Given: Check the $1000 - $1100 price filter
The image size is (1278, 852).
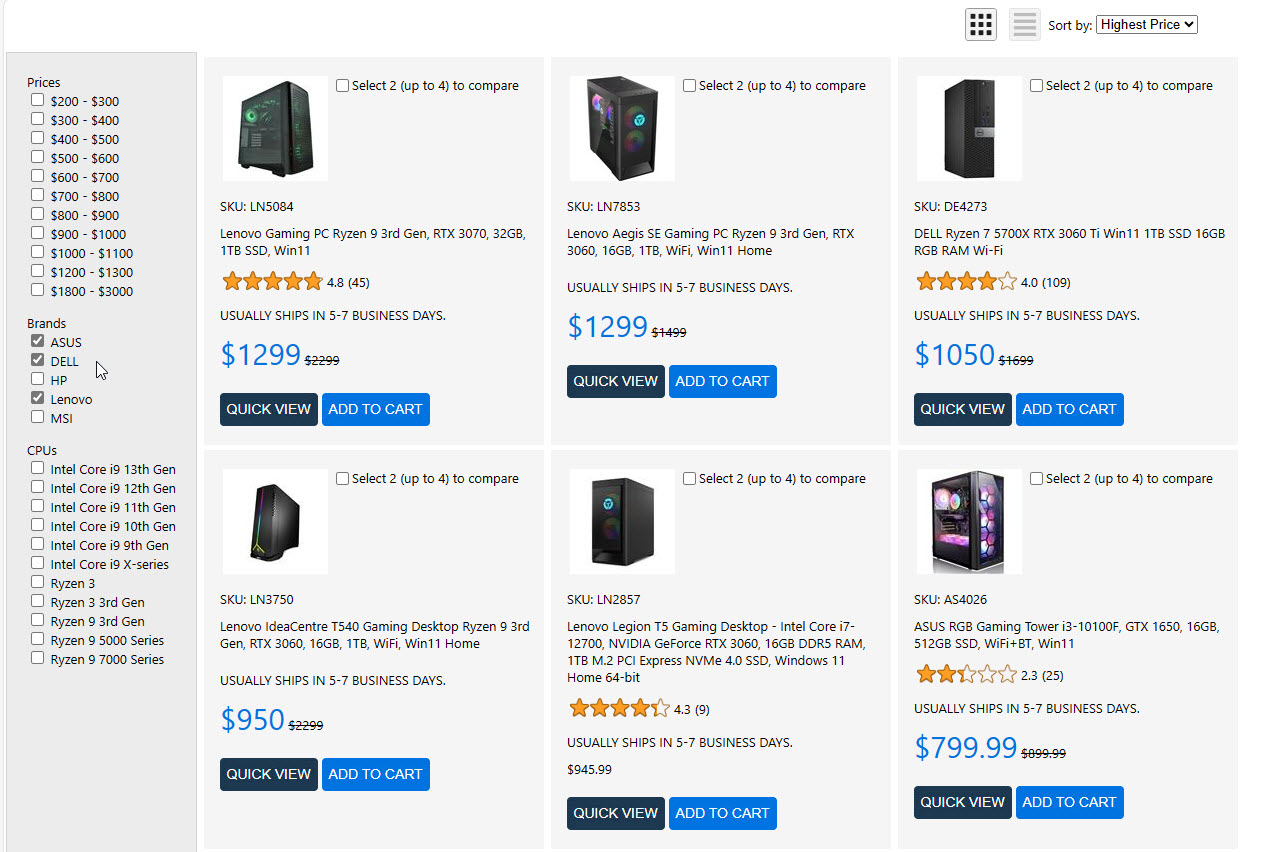Looking at the screenshot, I should pos(38,252).
